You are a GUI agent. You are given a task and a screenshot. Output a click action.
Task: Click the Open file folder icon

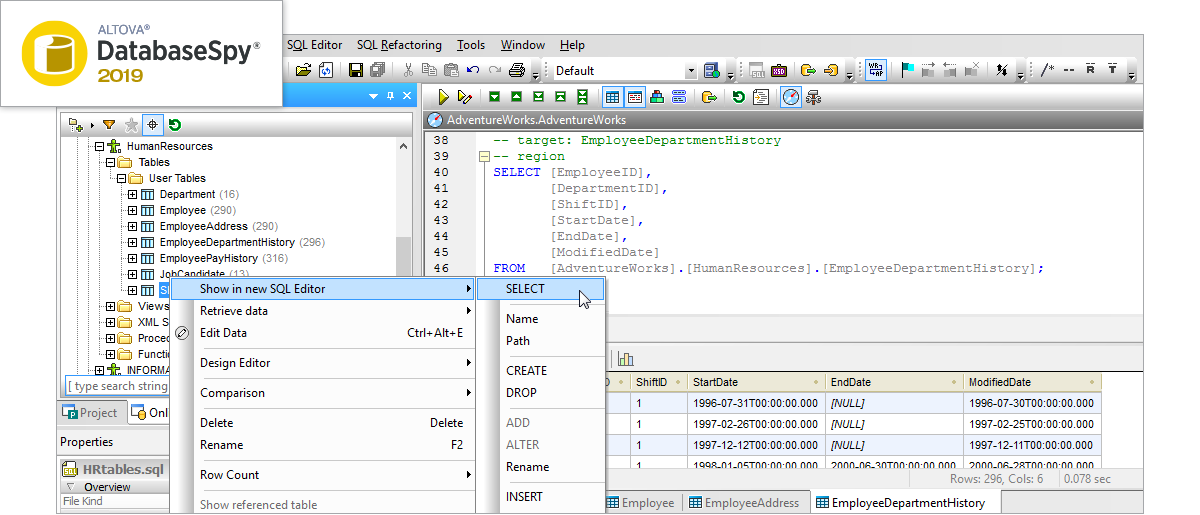click(x=303, y=70)
